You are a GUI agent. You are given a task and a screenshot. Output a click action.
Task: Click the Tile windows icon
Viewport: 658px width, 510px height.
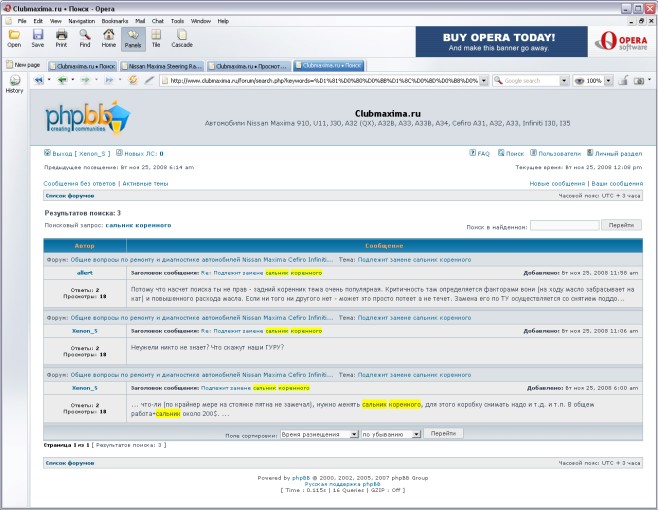coord(156,38)
